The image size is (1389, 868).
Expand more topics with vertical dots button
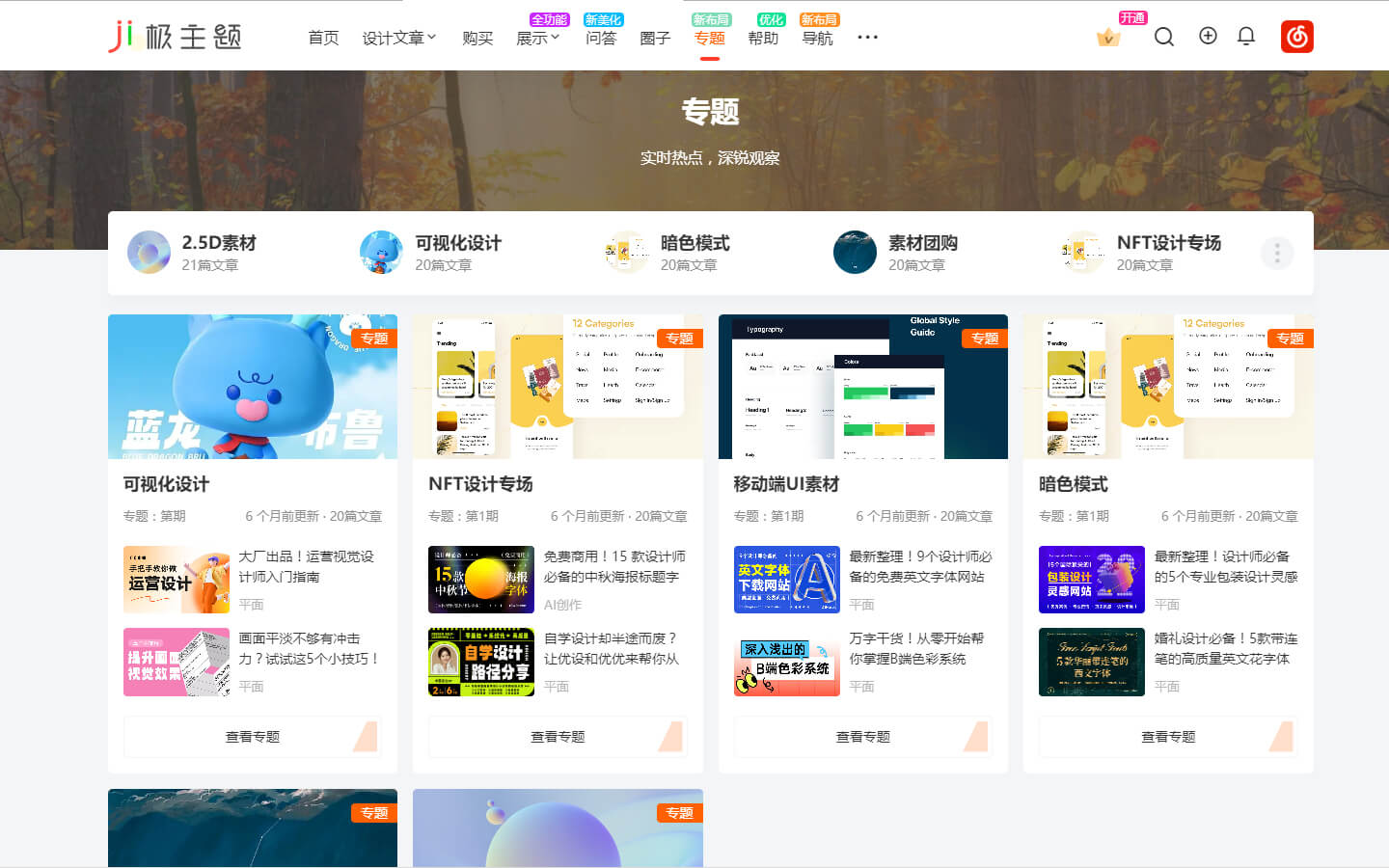point(1276,253)
